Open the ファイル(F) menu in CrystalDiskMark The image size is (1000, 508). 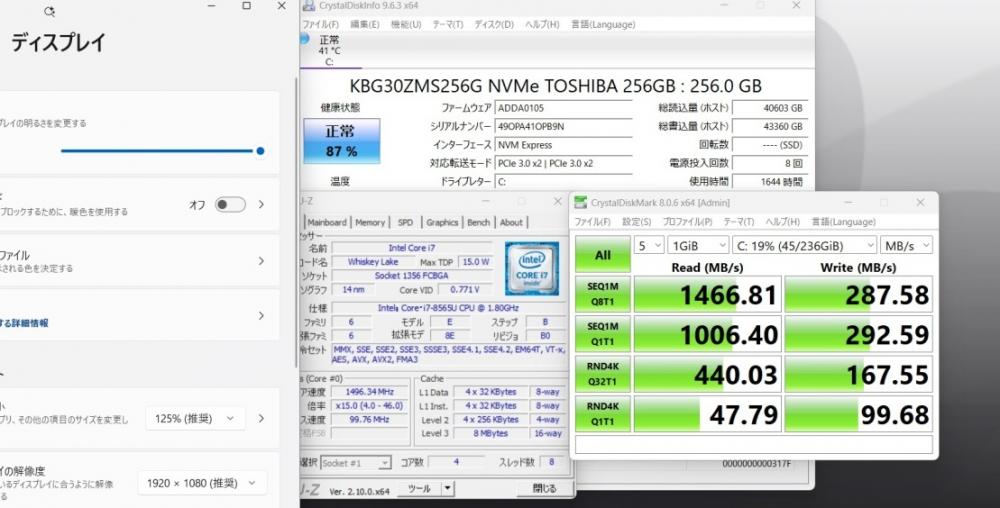click(592, 222)
